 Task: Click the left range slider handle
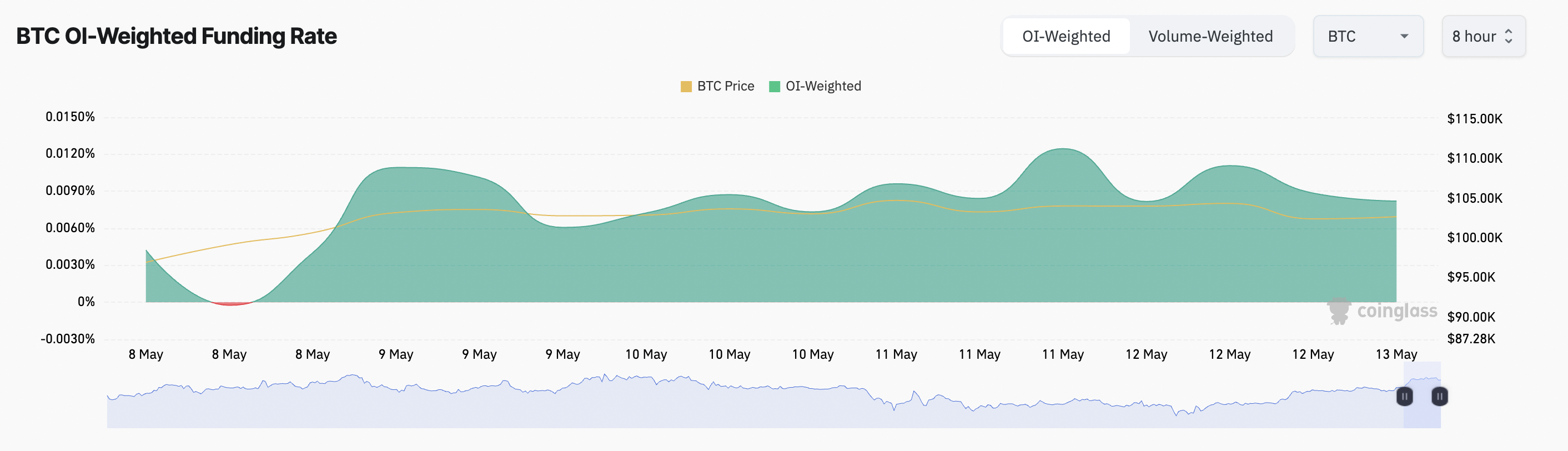1404,396
